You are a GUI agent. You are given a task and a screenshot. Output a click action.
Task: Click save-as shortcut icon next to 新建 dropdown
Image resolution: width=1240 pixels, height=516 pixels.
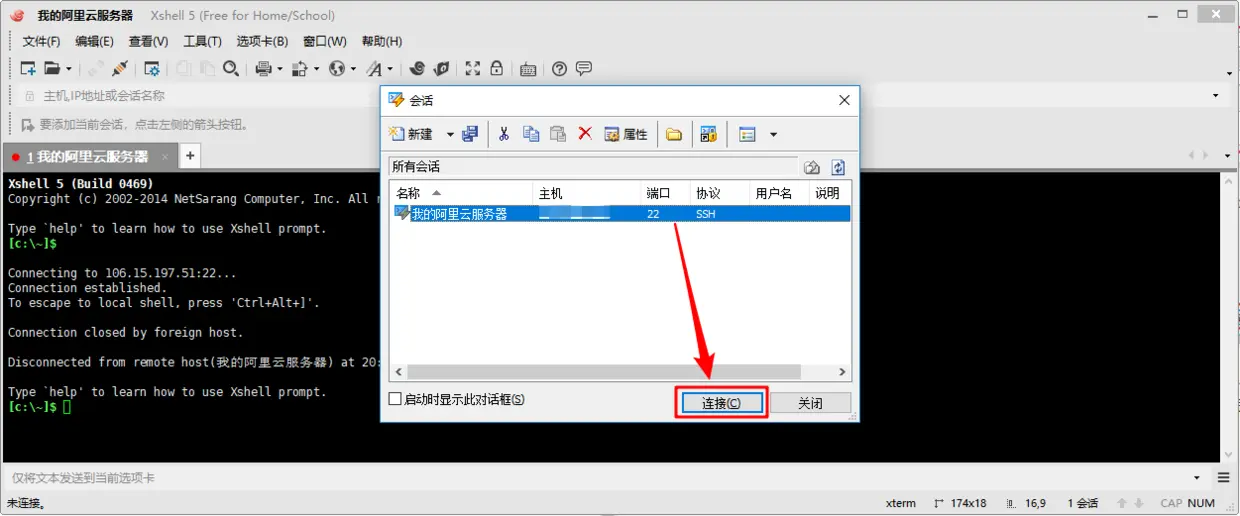coord(470,134)
